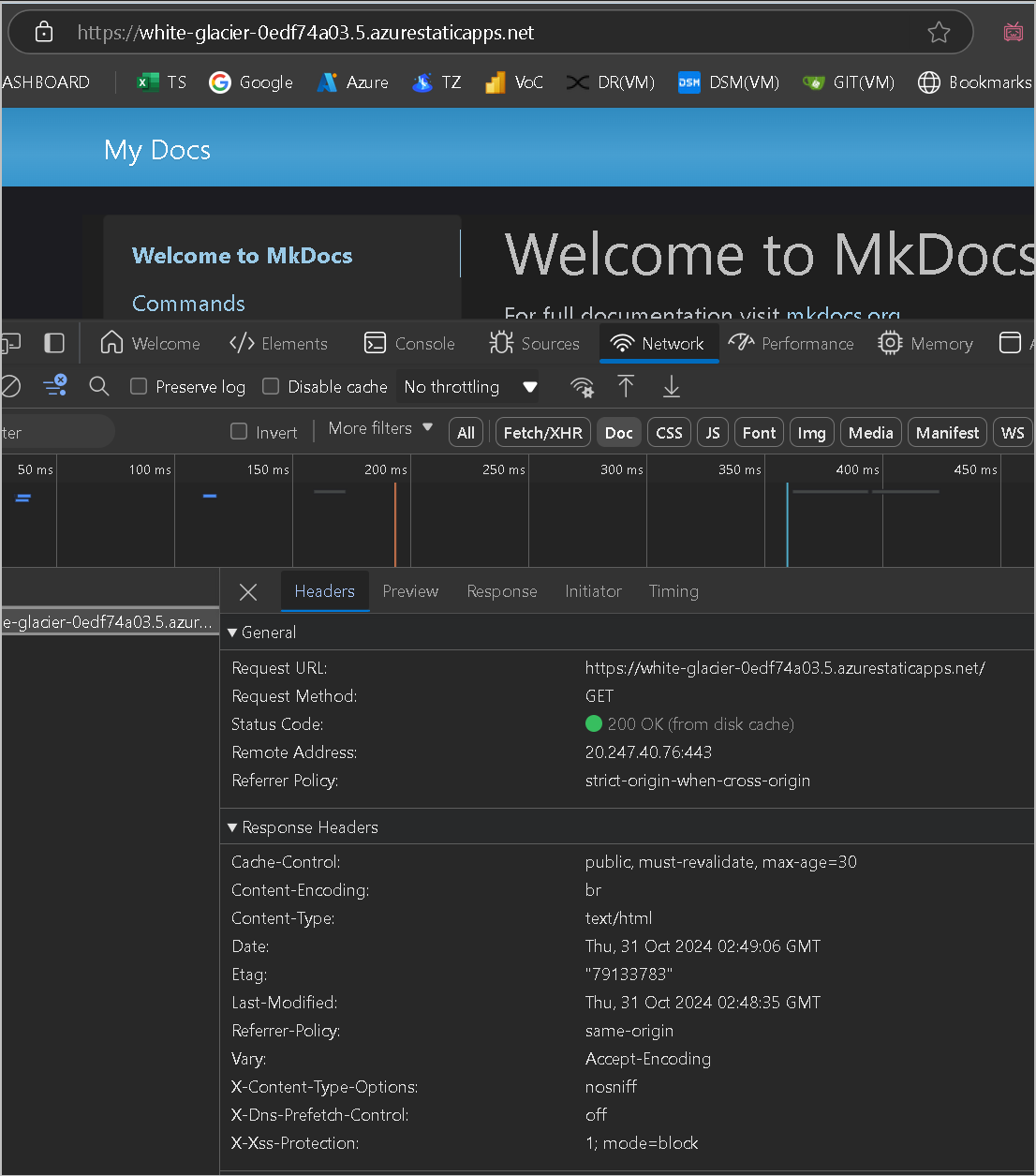The image size is (1036, 1176).
Task: Switch to the Memory tab
Action: click(x=925, y=343)
